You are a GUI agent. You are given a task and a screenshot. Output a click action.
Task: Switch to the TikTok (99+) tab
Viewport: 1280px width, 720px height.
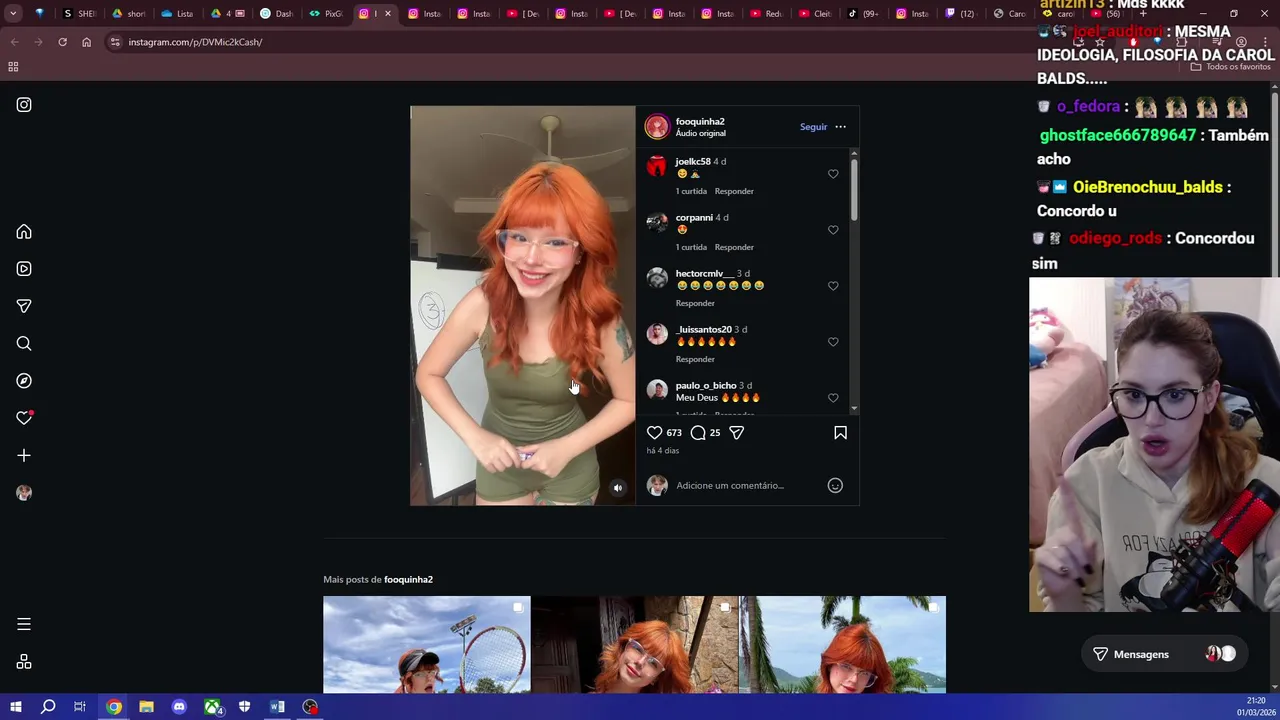864,14
